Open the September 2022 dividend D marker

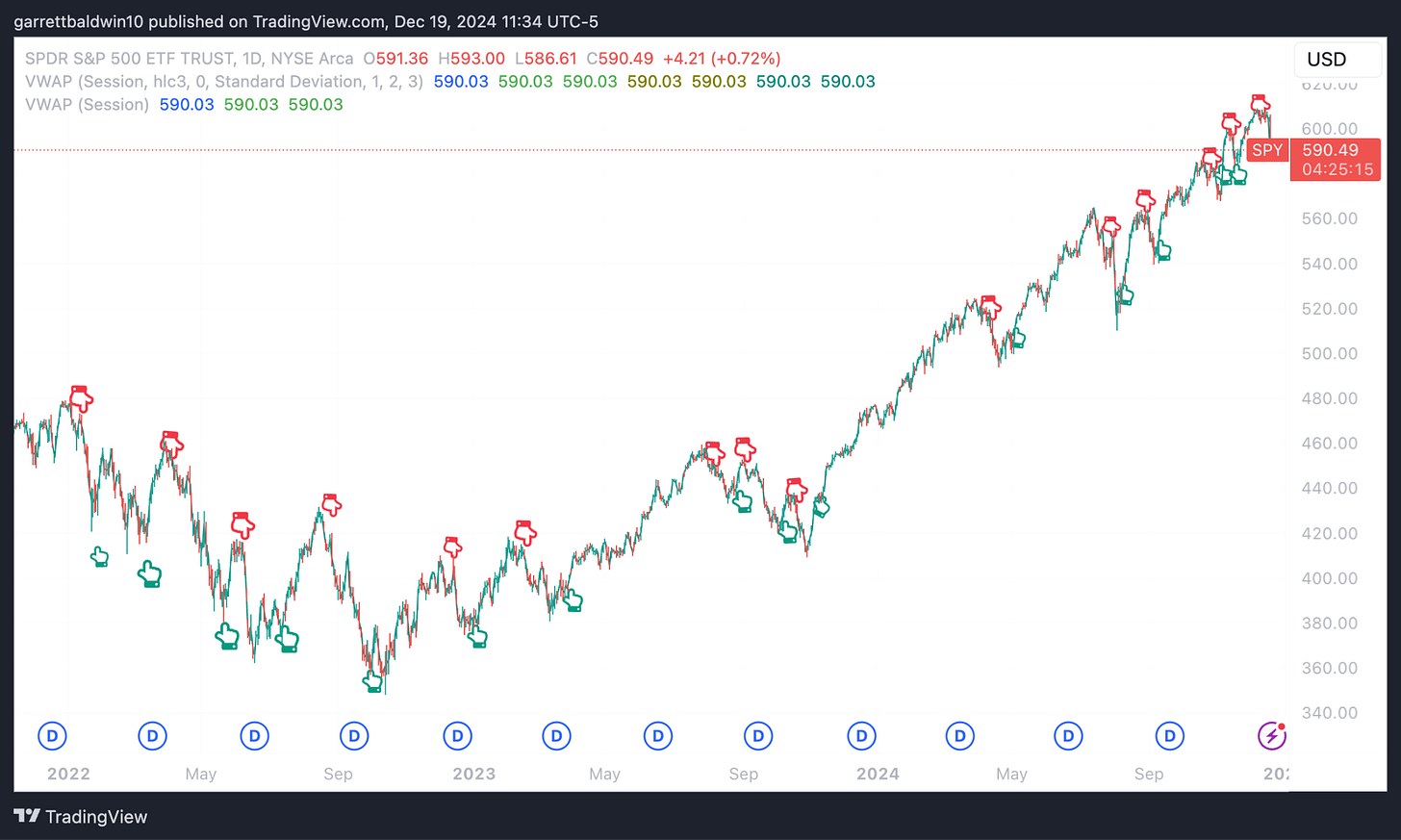pos(354,736)
